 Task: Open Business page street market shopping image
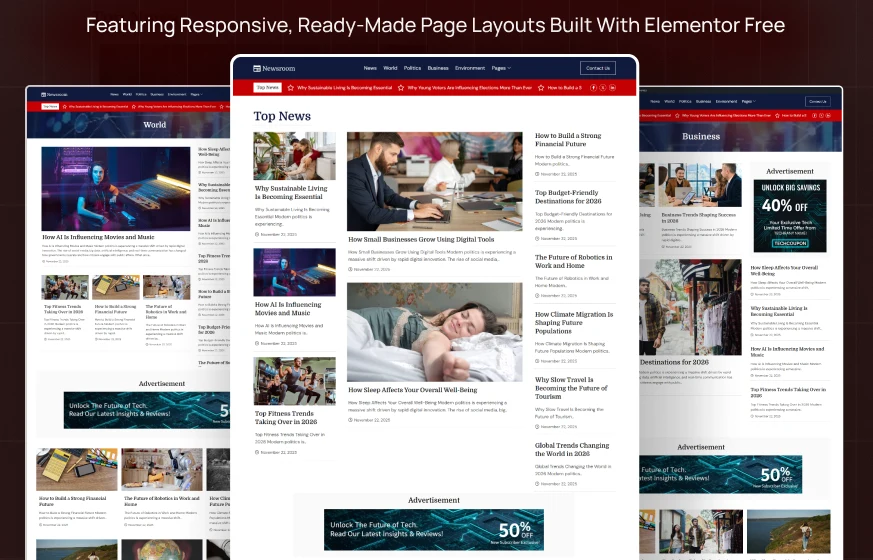(690, 307)
